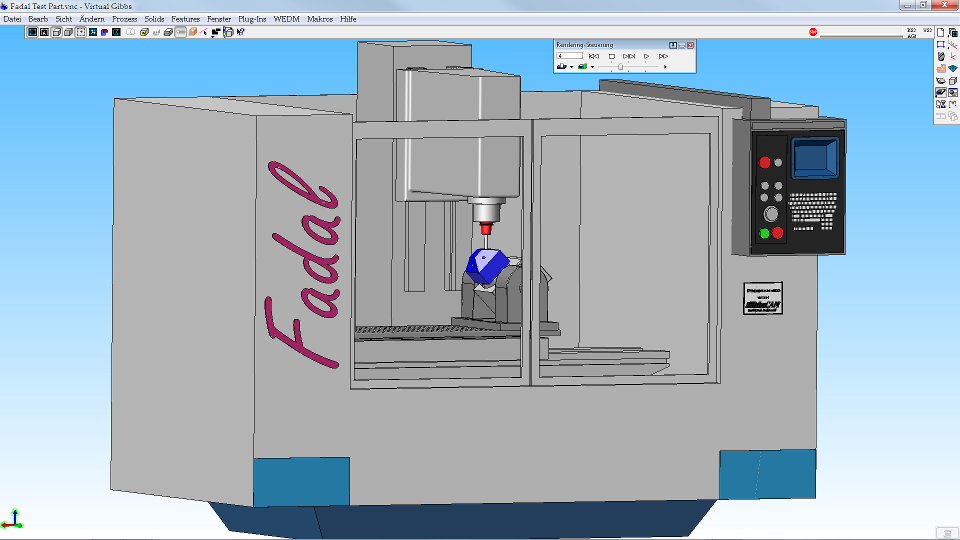Click the blue rectangle geometry icon
This screenshot has width=960, height=540.
coord(940,45)
